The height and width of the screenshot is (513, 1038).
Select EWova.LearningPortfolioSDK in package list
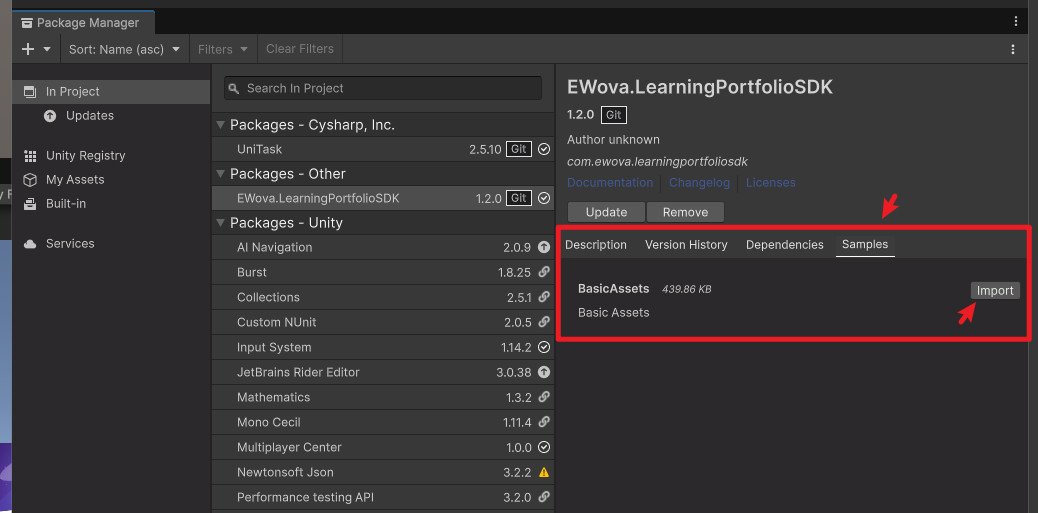click(383, 198)
